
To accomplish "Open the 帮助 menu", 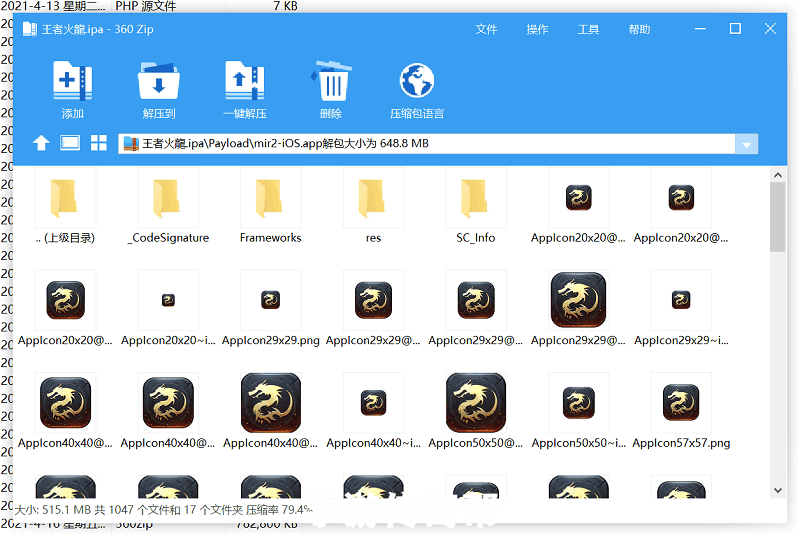I will (x=639, y=29).
